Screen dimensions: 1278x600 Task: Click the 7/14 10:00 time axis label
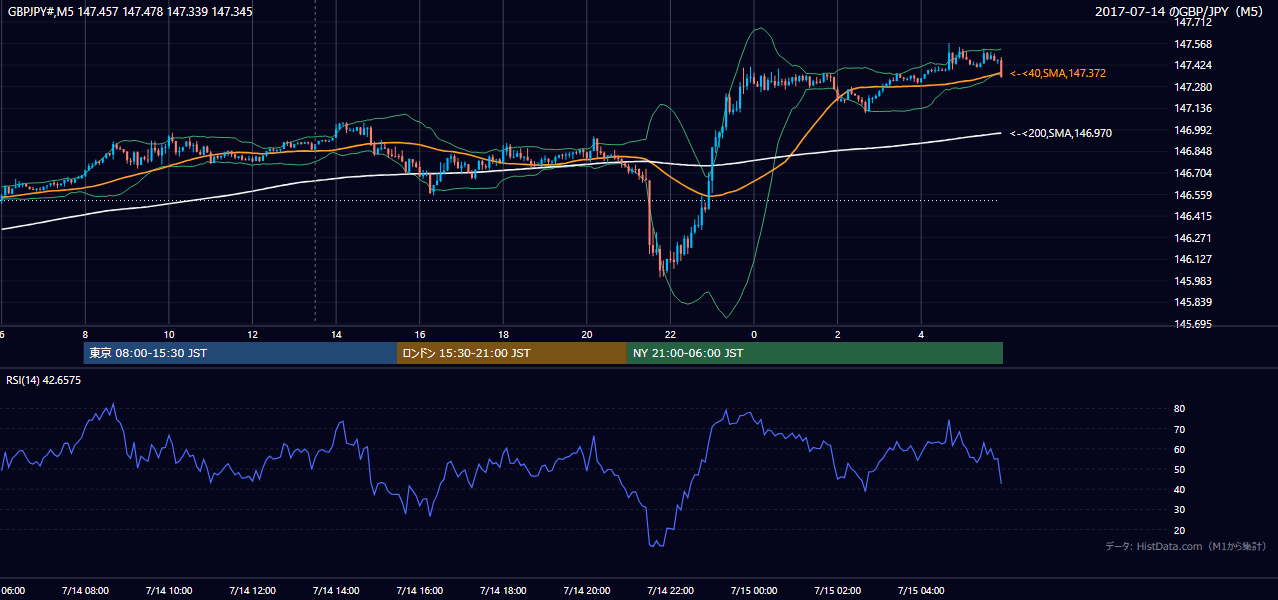pos(168,590)
